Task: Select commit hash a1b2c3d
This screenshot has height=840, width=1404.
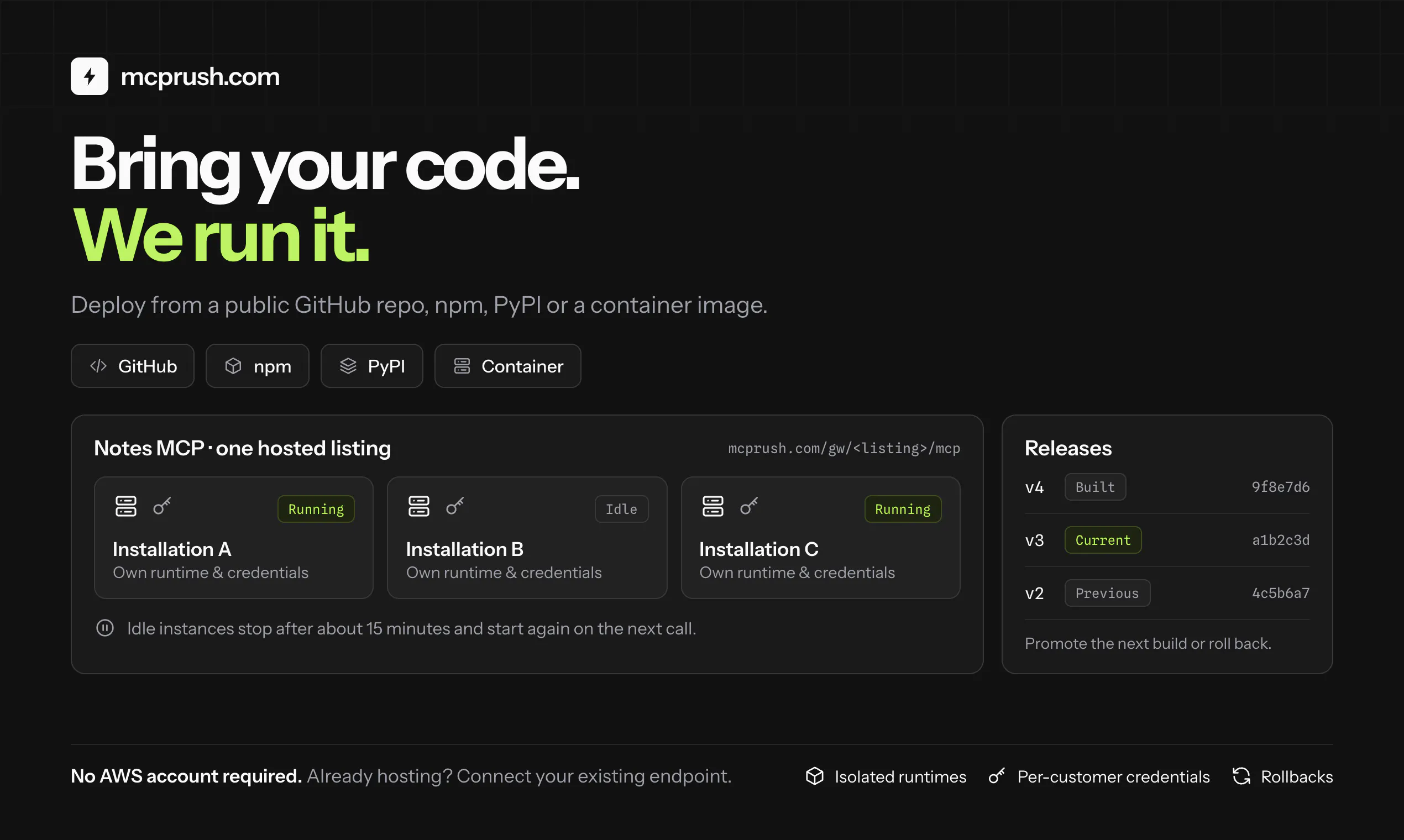Action: (x=1281, y=540)
